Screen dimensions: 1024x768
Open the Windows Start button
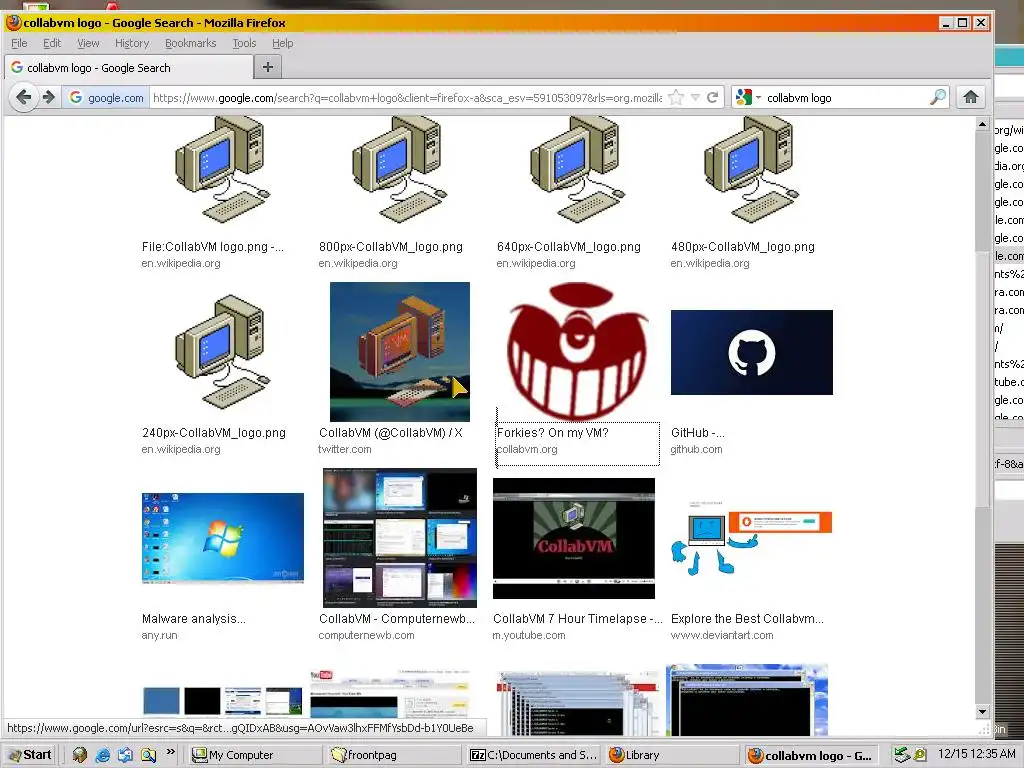(30, 755)
